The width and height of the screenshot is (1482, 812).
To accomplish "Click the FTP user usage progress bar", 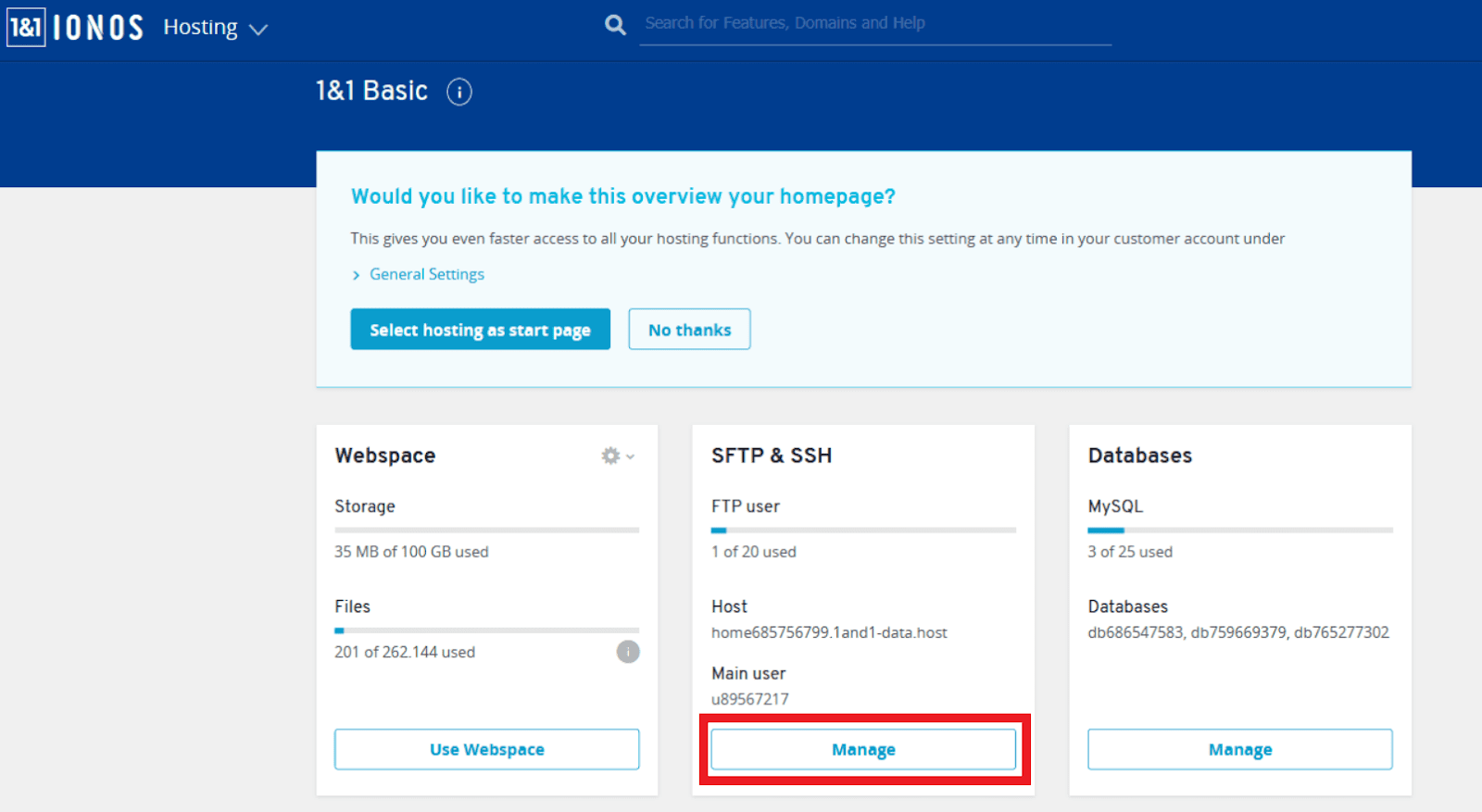I will pyautogui.click(x=863, y=531).
